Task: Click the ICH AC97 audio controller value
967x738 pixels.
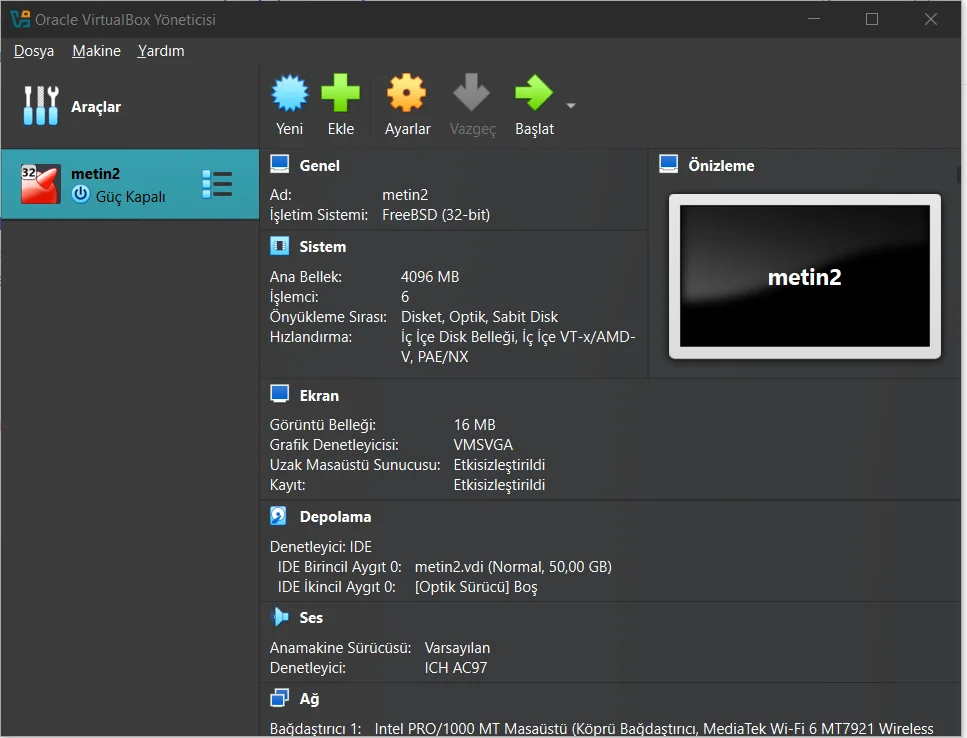Action: point(455,668)
